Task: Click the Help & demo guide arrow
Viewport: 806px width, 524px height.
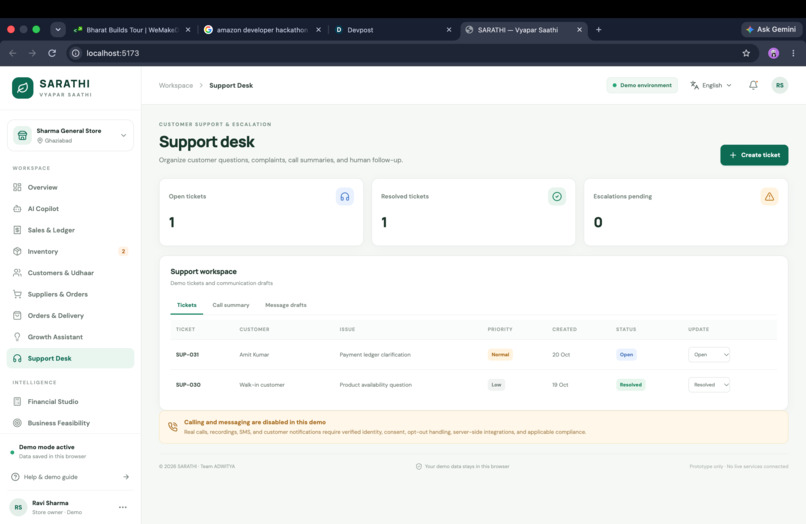Action: [126, 477]
